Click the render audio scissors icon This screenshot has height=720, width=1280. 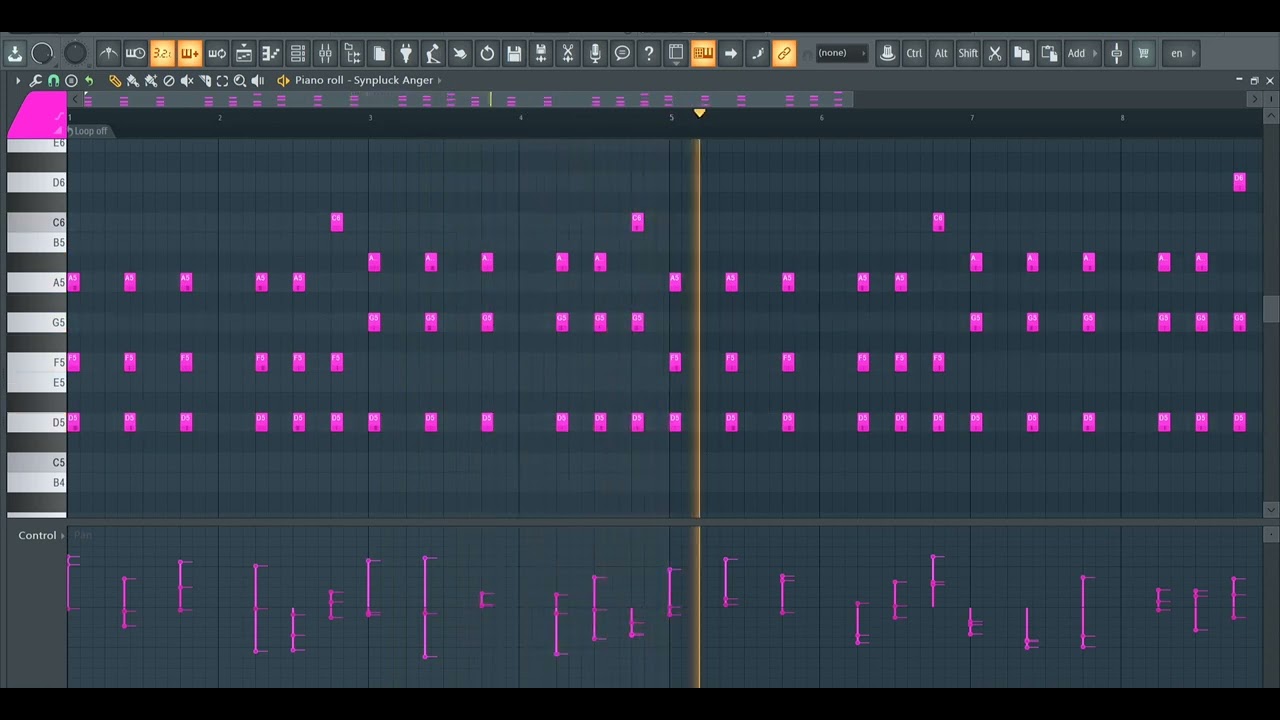[x=568, y=53]
